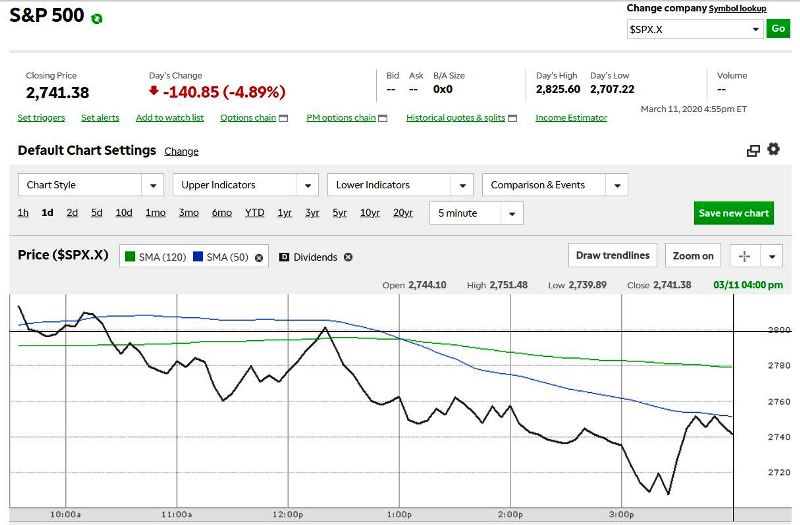Image resolution: width=800 pixels, height=525 pixels.
Task: Click the Day's Low 2,707.22 value
Action: coord(612,89)
